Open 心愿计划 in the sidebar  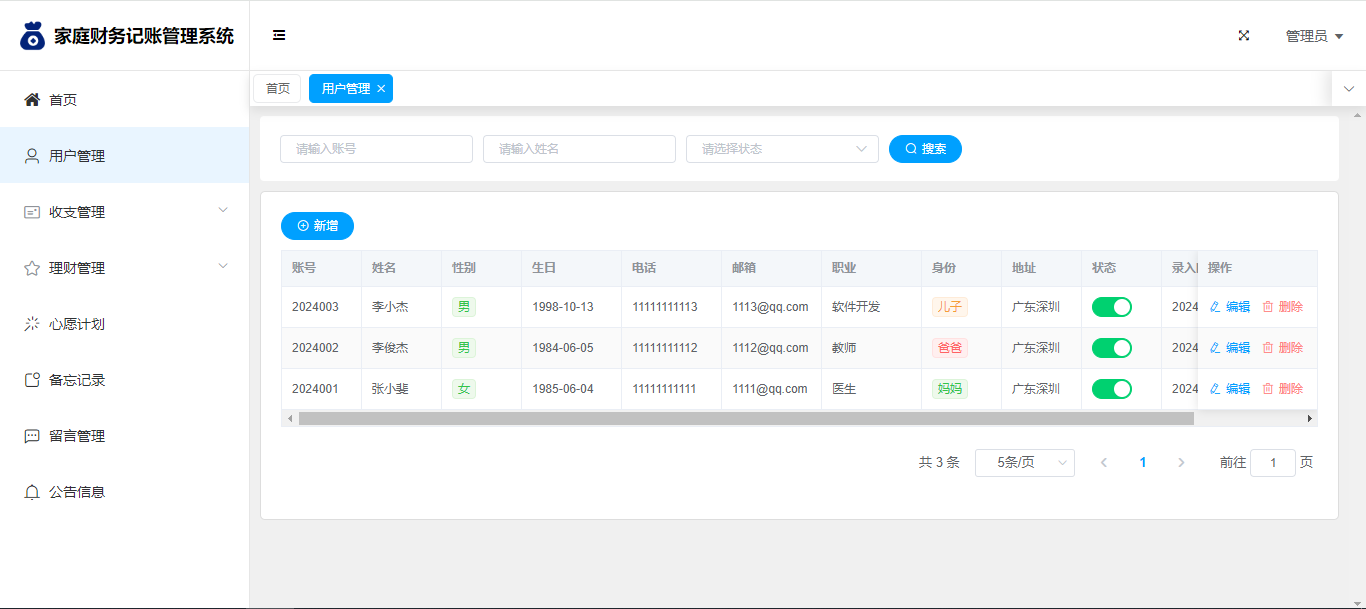tap(76, 324)
